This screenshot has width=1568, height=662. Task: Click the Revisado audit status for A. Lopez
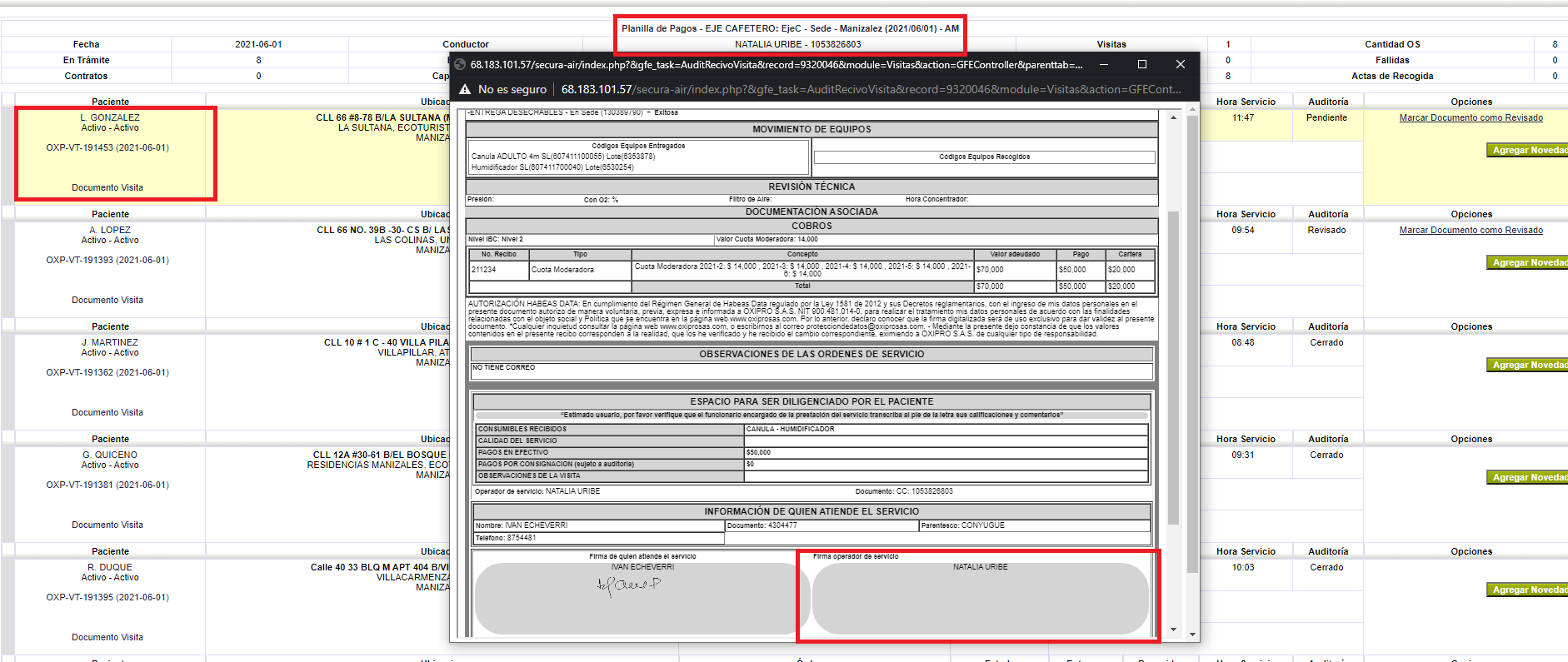[1326, 230]
